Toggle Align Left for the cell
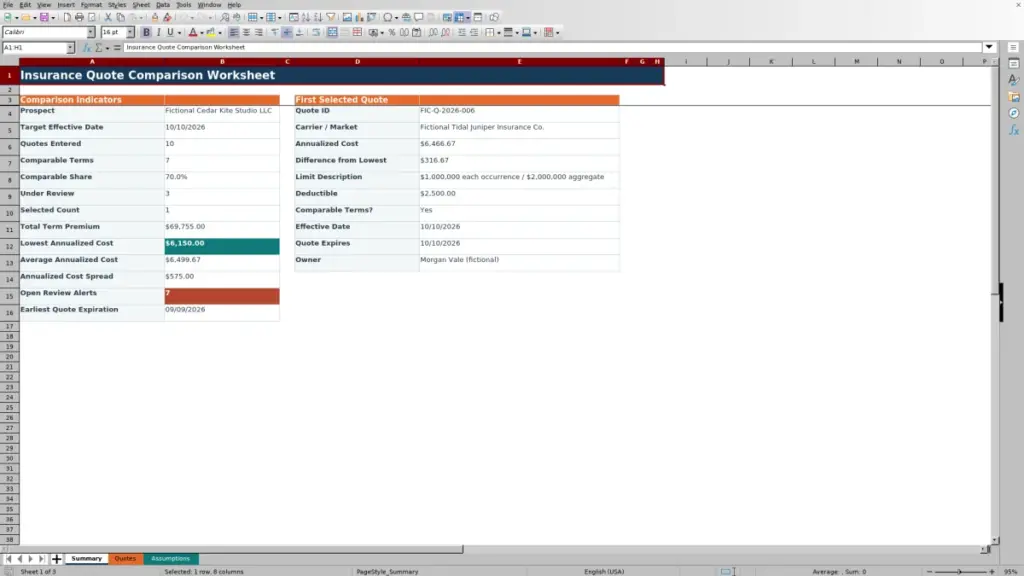 point(234,32)
